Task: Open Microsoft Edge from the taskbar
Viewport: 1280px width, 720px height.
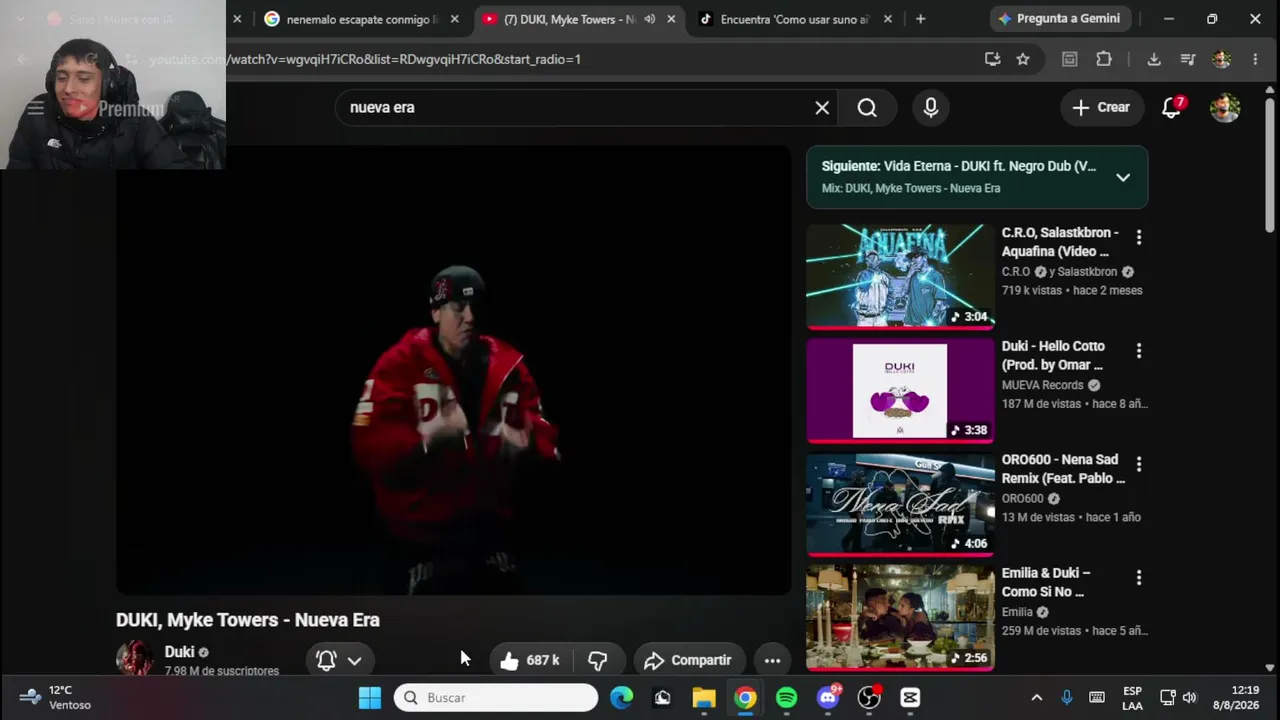Action: tap(622, 698)
